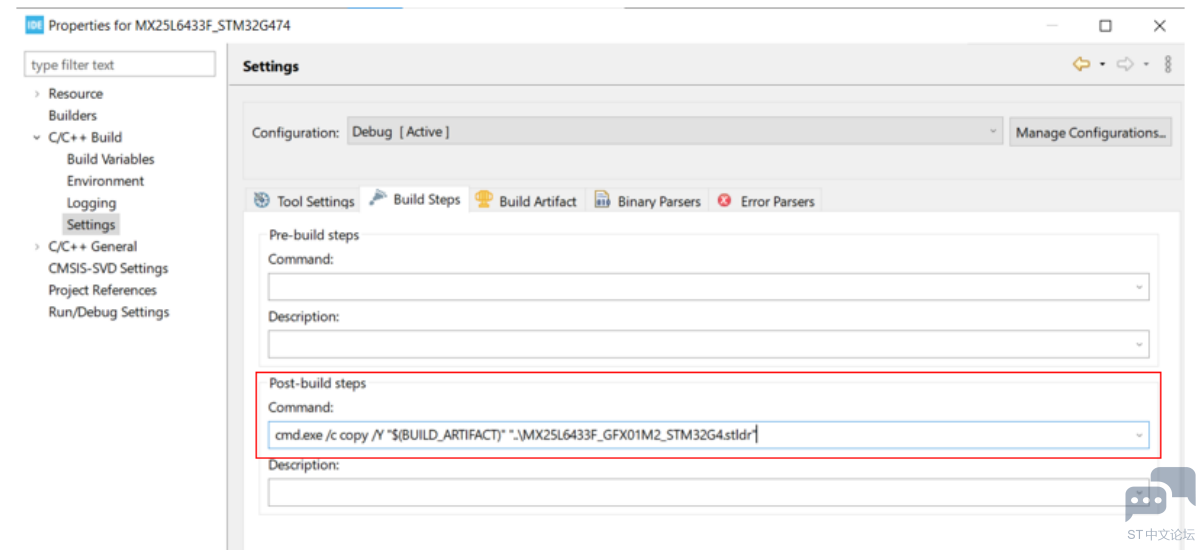Click the Error Parsers red icon
This screenshot has width=1204, height=550.
click(x=725, y=200)
